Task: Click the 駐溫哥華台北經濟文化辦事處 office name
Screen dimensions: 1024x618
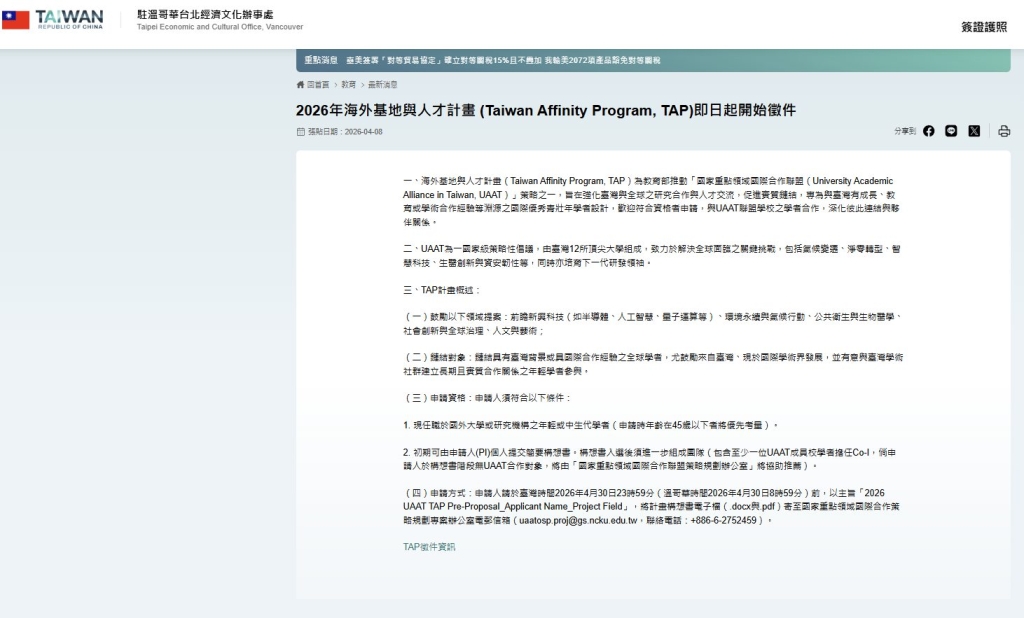Action: coord(204,14)
